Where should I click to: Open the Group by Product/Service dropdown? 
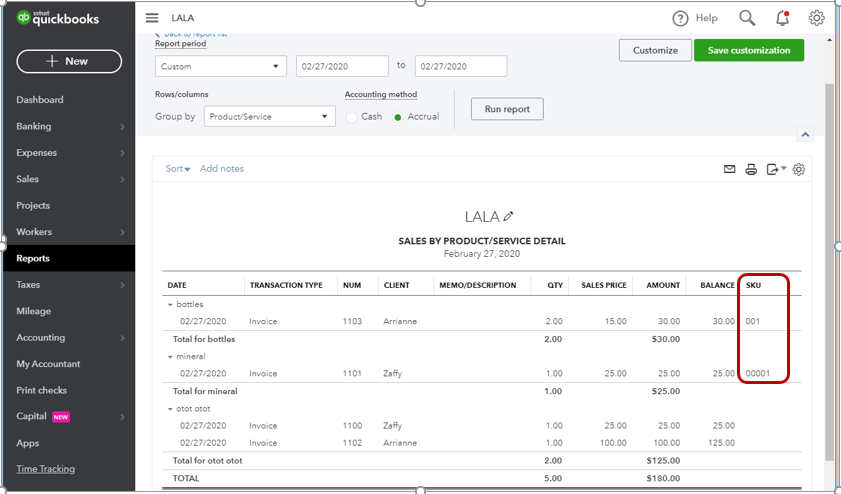click(x=269, y=117)
